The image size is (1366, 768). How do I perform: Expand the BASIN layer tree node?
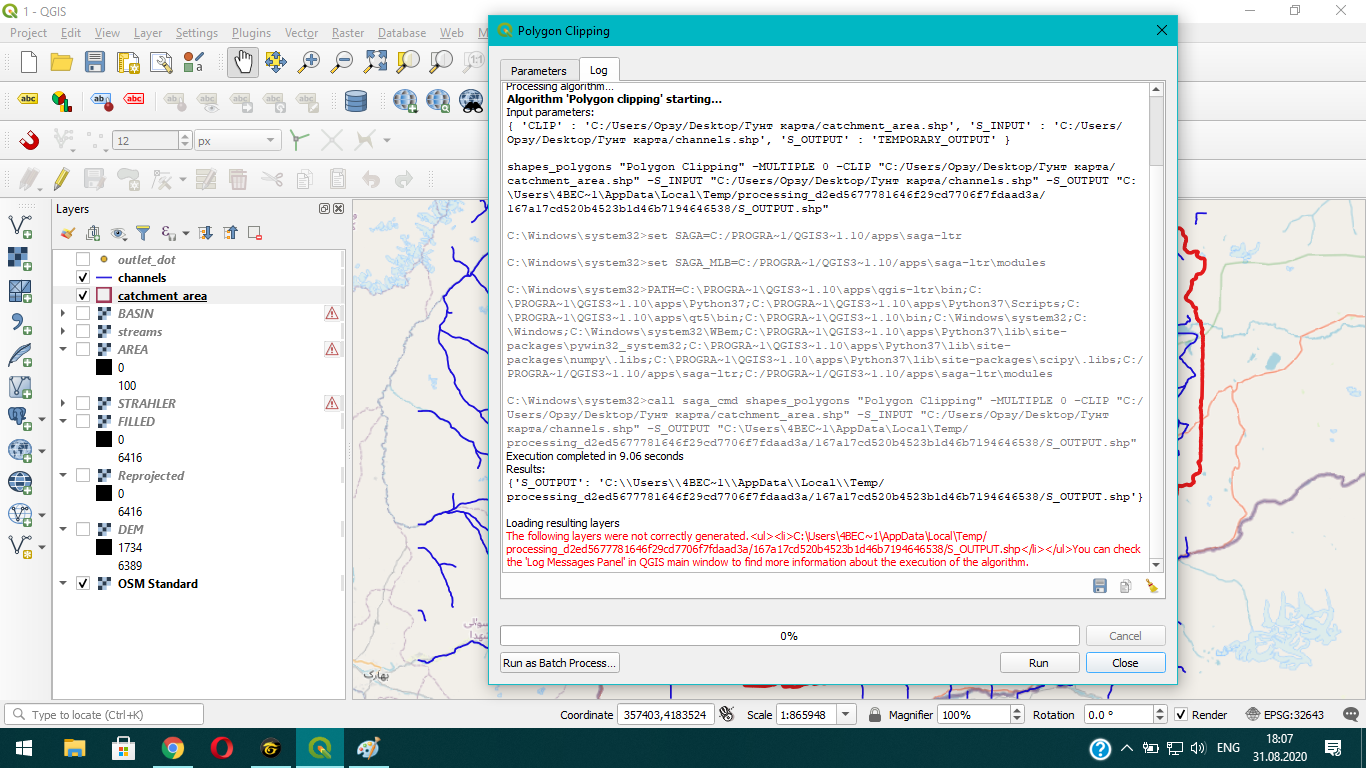[63, 314]
